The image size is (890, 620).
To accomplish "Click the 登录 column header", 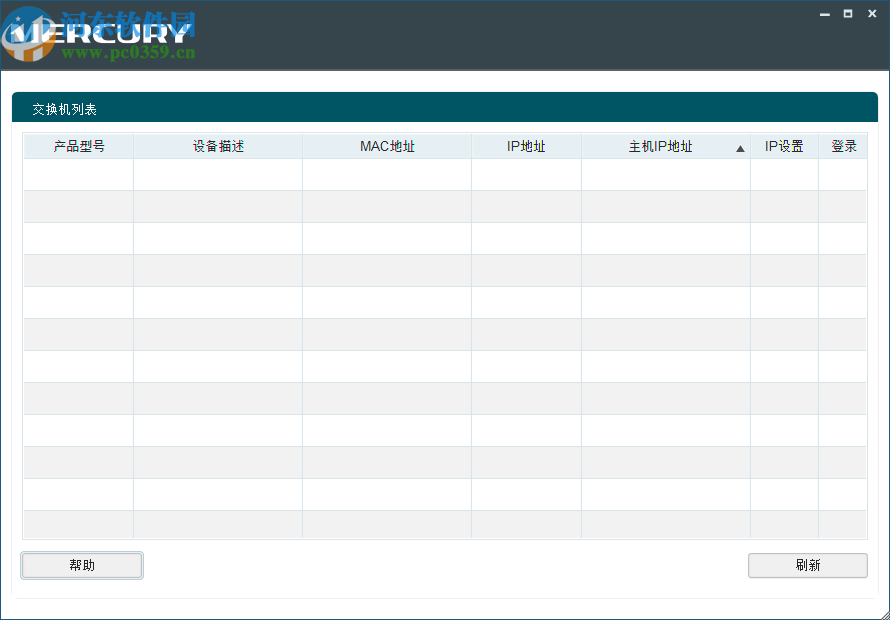I will tap(843, 146).
